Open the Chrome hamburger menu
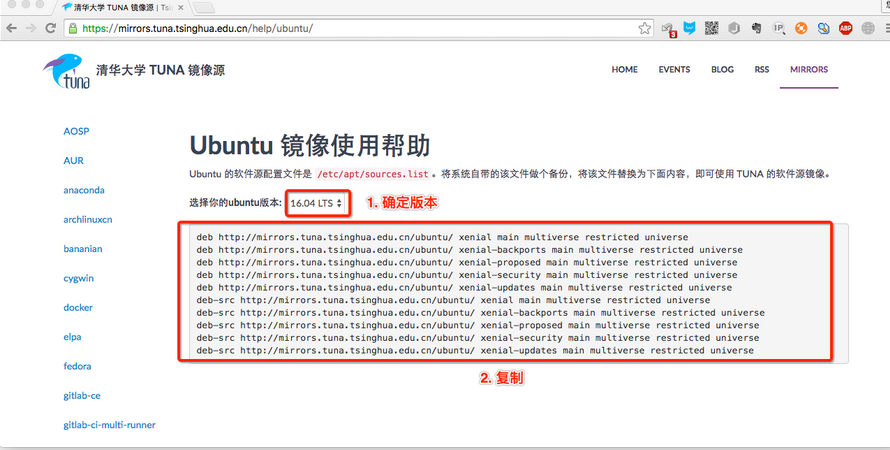890x450 pixels. click(886, 28)
